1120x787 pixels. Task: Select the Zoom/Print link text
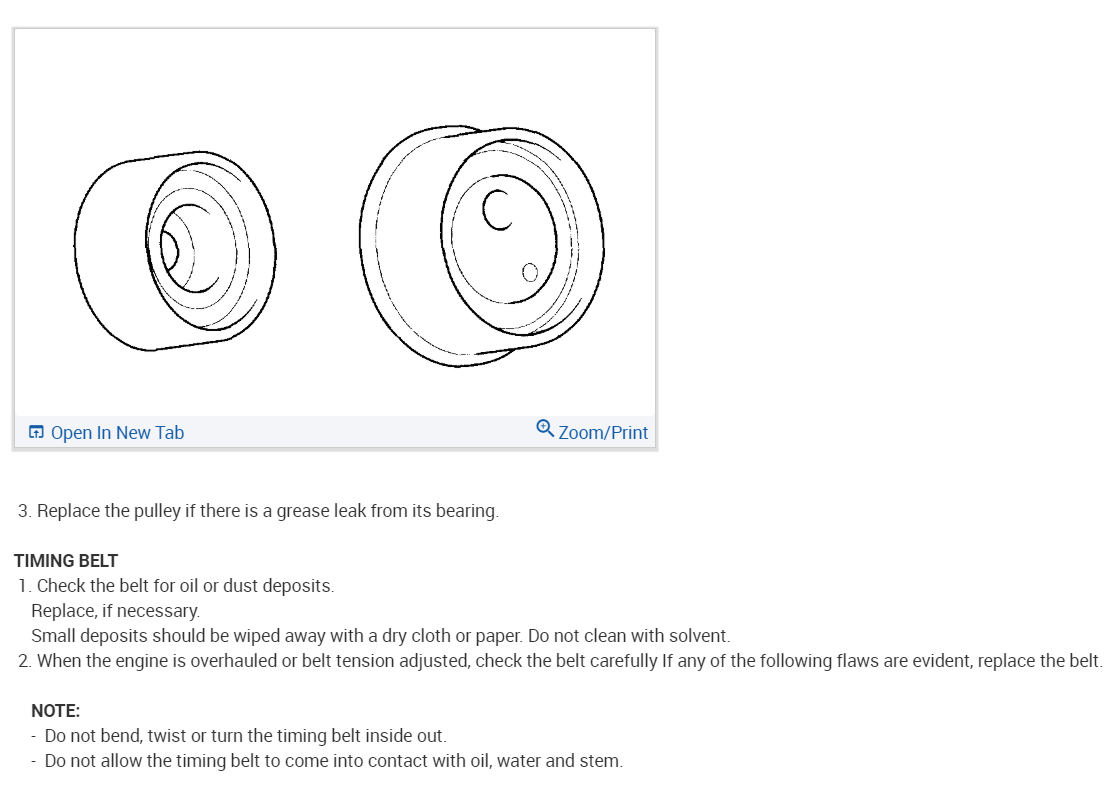603,433
